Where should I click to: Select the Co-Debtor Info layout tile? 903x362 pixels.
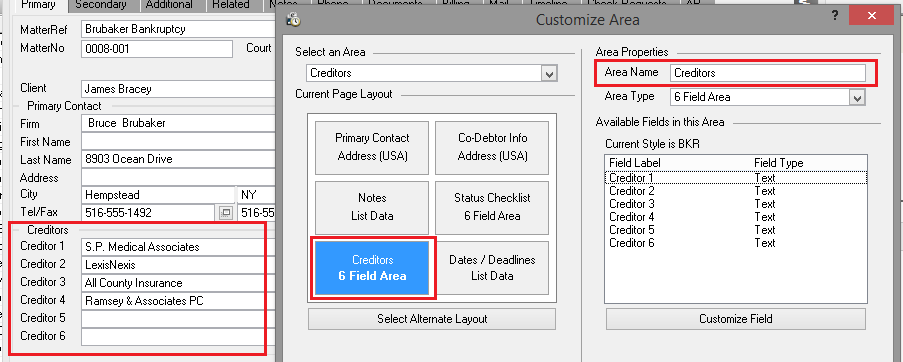pos(492,147)
